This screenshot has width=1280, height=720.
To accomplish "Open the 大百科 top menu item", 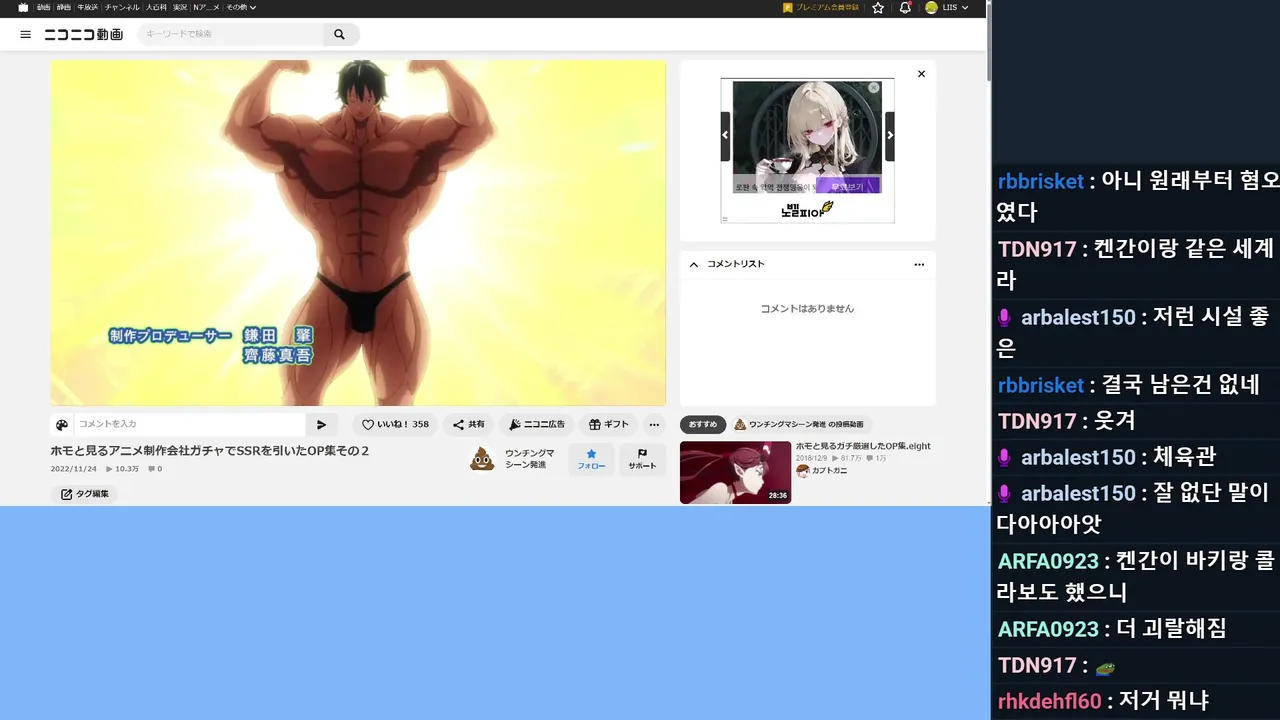I will (156, 7).
